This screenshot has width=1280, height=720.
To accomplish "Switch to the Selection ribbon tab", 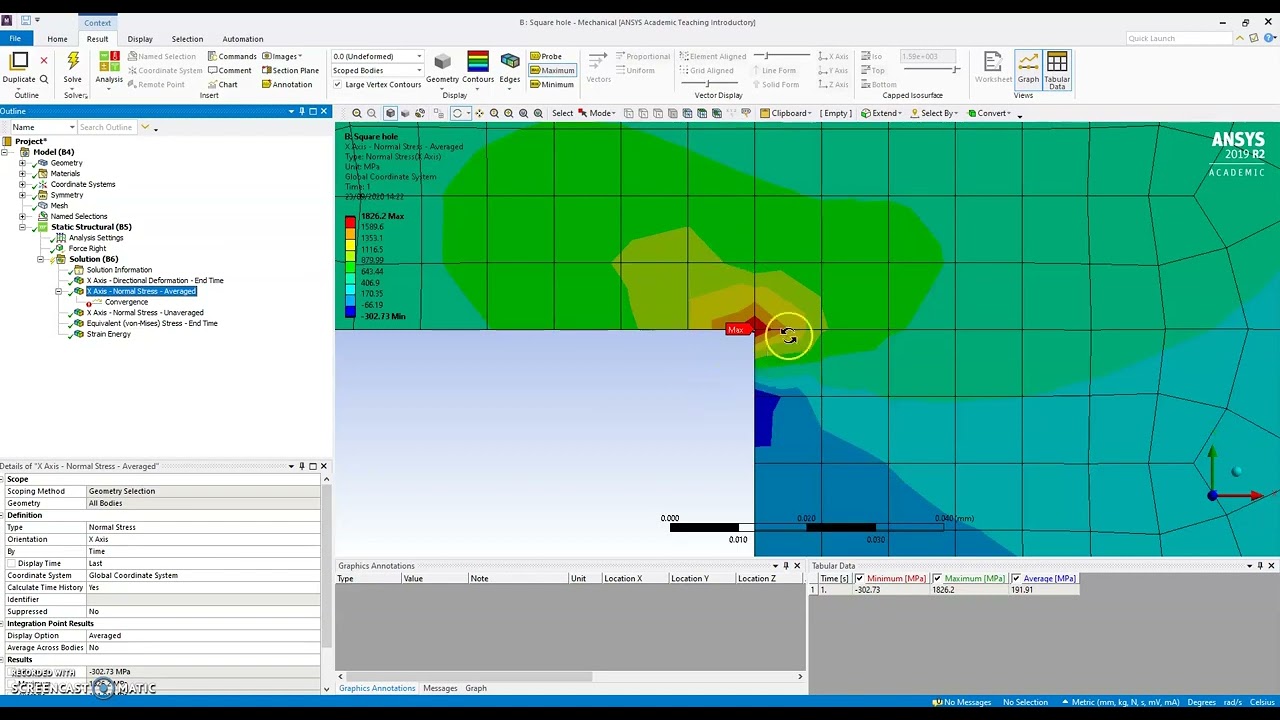I will [187, 39].
